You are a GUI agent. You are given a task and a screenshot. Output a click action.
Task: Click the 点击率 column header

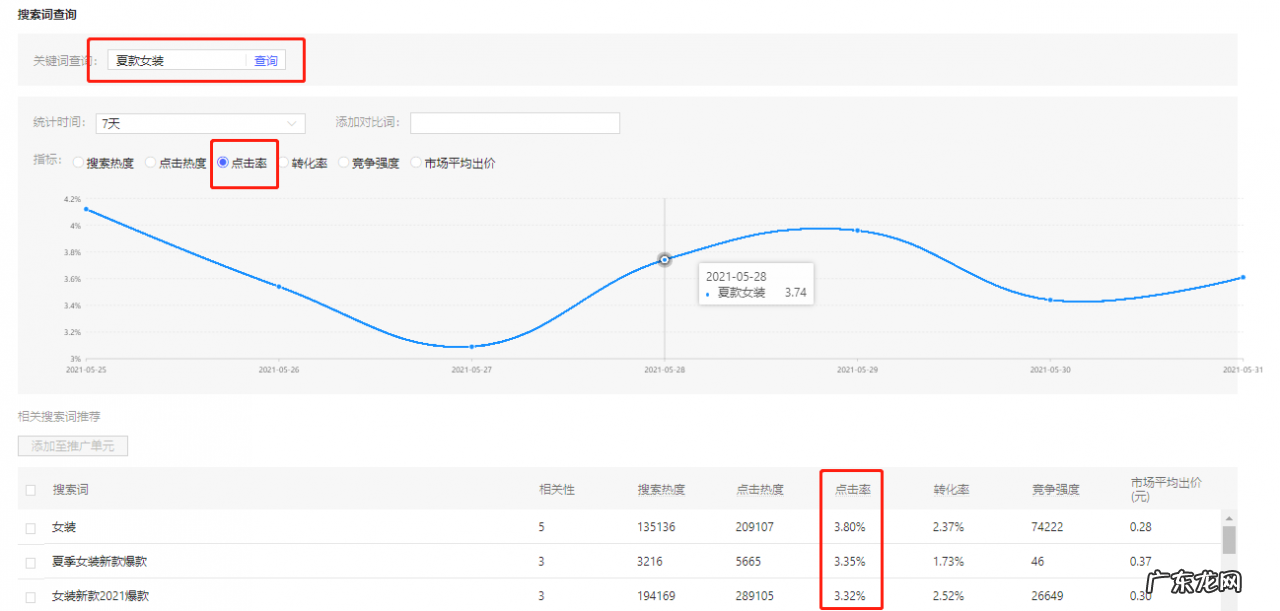(851, 489)
